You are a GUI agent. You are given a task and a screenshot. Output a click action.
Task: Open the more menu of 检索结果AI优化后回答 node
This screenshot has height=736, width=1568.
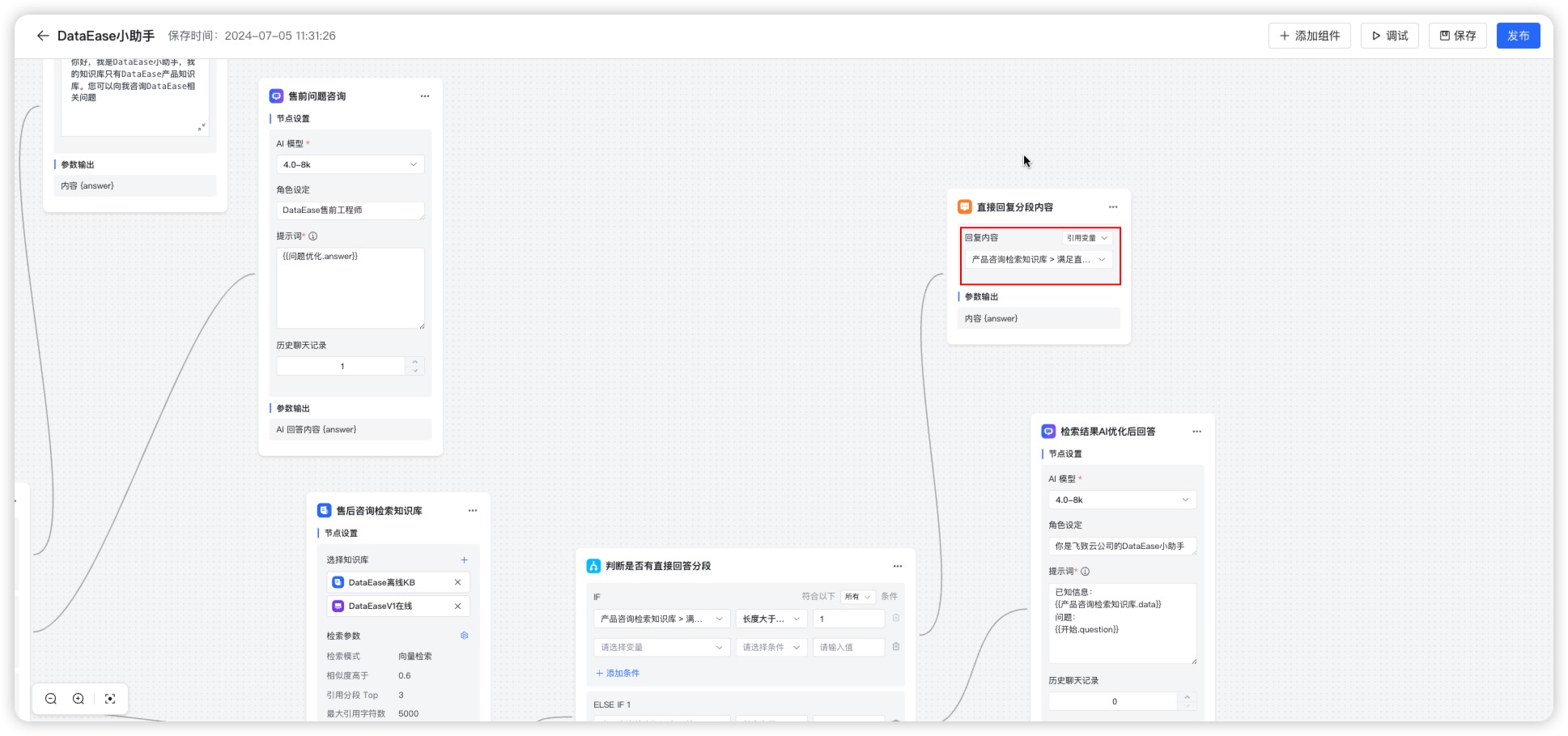[x=1196, y=432]
